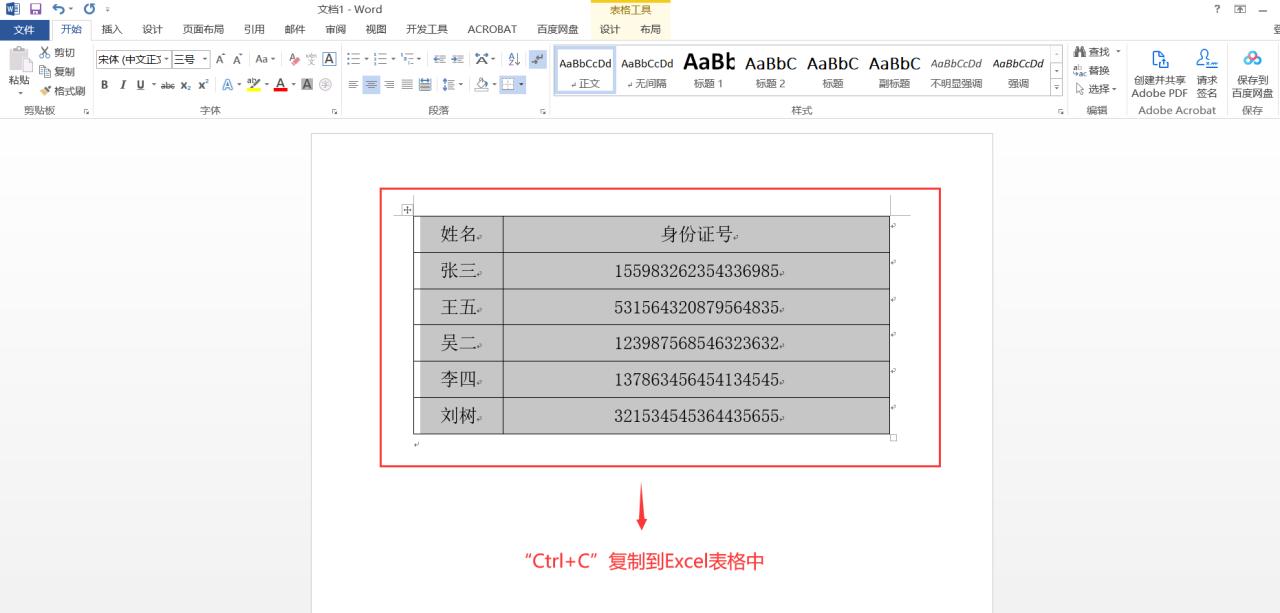Toggle Center alignment button

point(371,85)
